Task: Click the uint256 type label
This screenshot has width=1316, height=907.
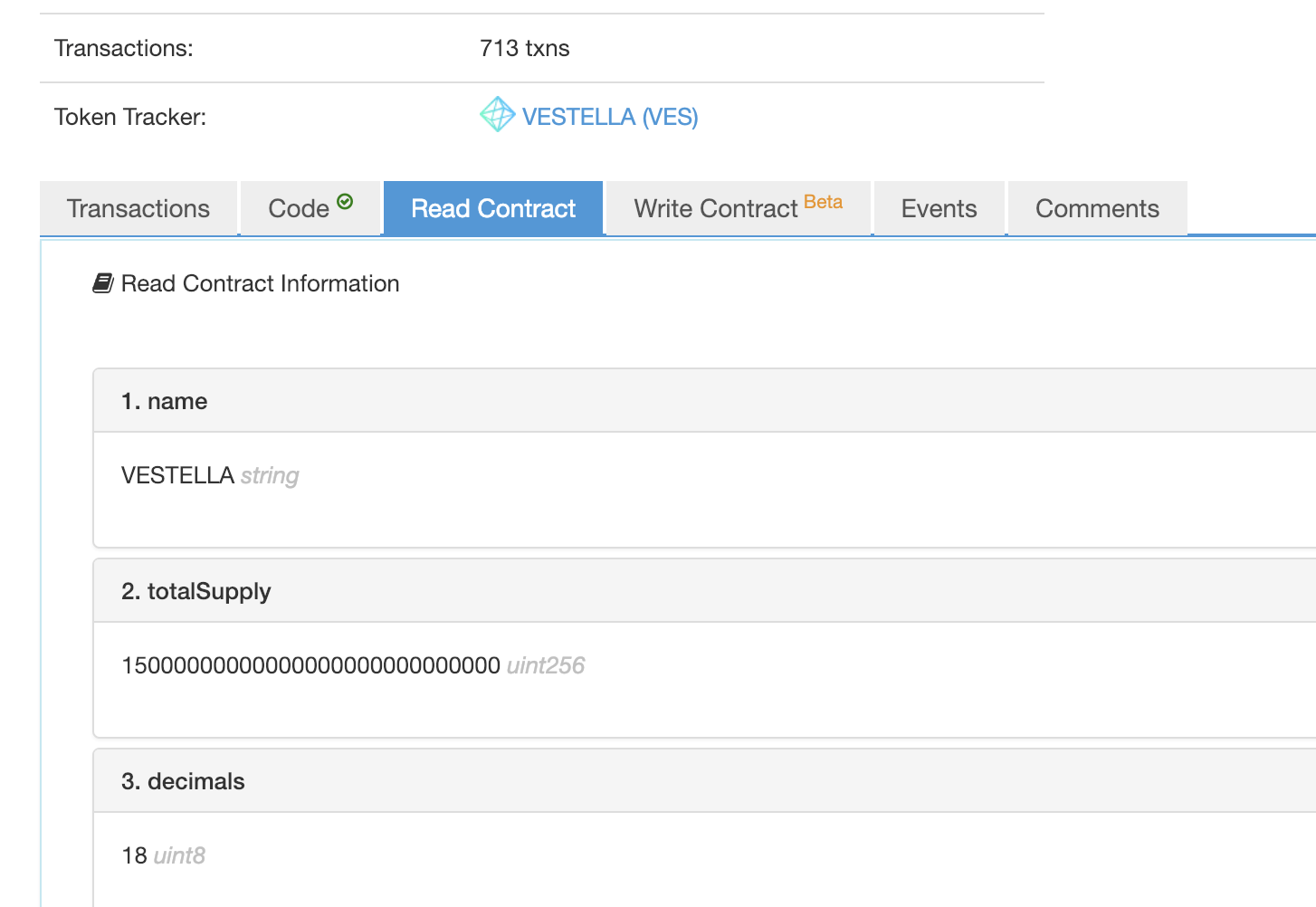Action: point(546,665)
